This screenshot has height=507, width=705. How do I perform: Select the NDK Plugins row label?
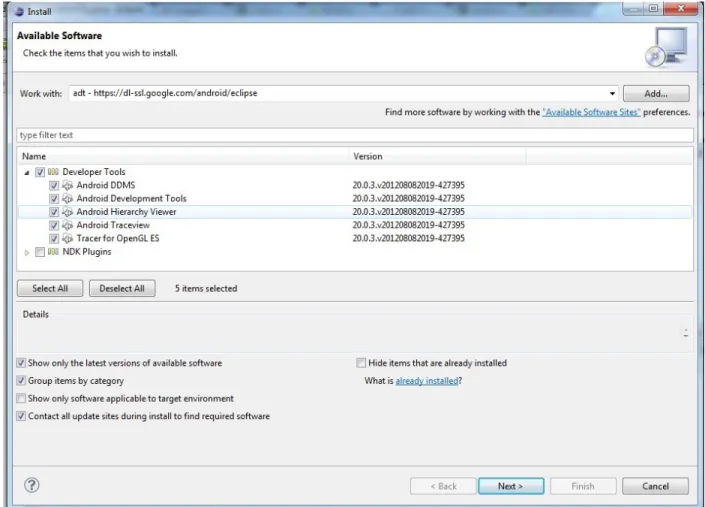pyautogui.click(x=87, y=252)
